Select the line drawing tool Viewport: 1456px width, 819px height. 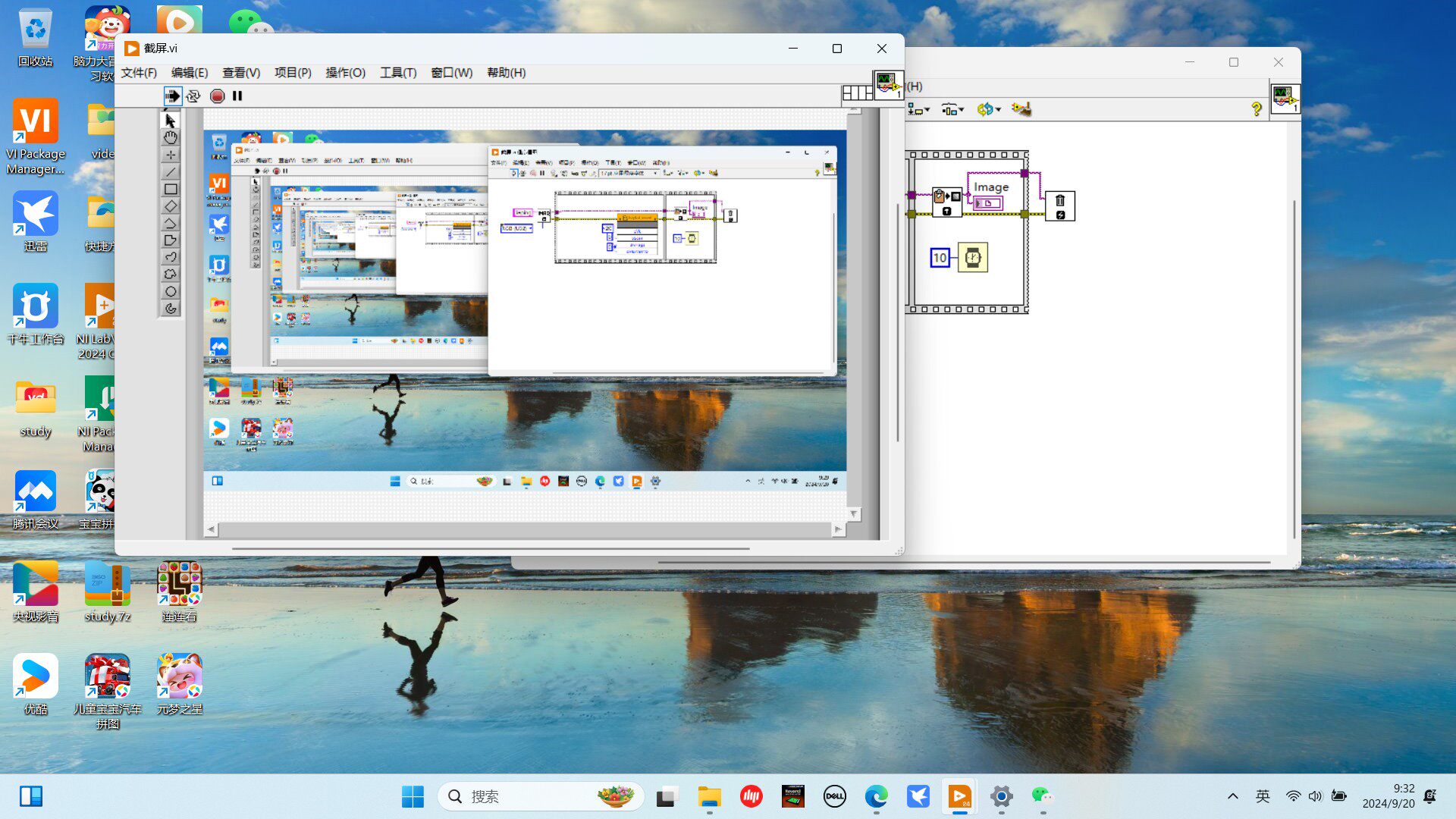coord(171,172)
